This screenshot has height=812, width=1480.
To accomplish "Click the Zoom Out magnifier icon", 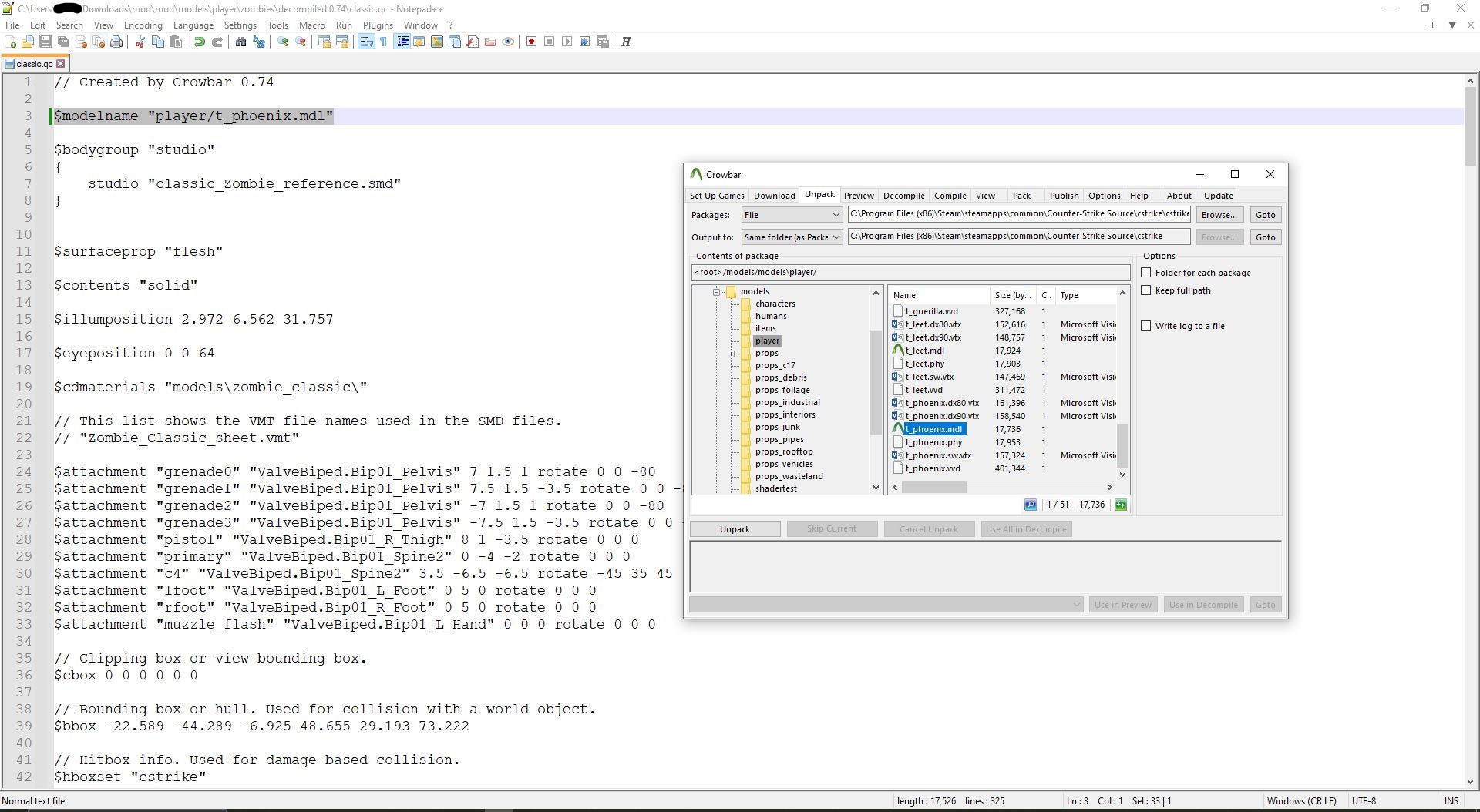I will coord(301,42).
